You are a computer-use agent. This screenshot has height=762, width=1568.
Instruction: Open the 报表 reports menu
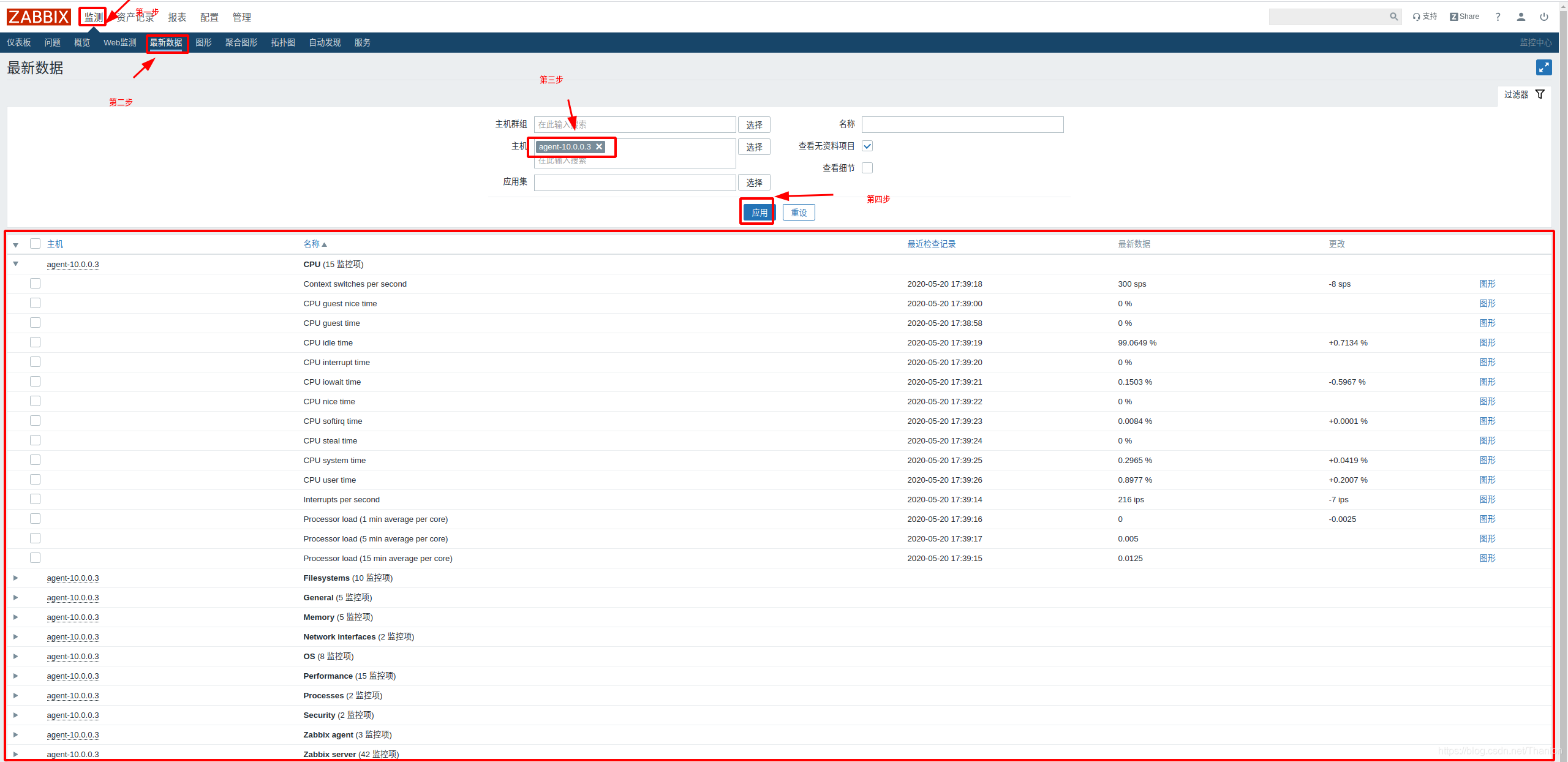(x=177, y=17)
